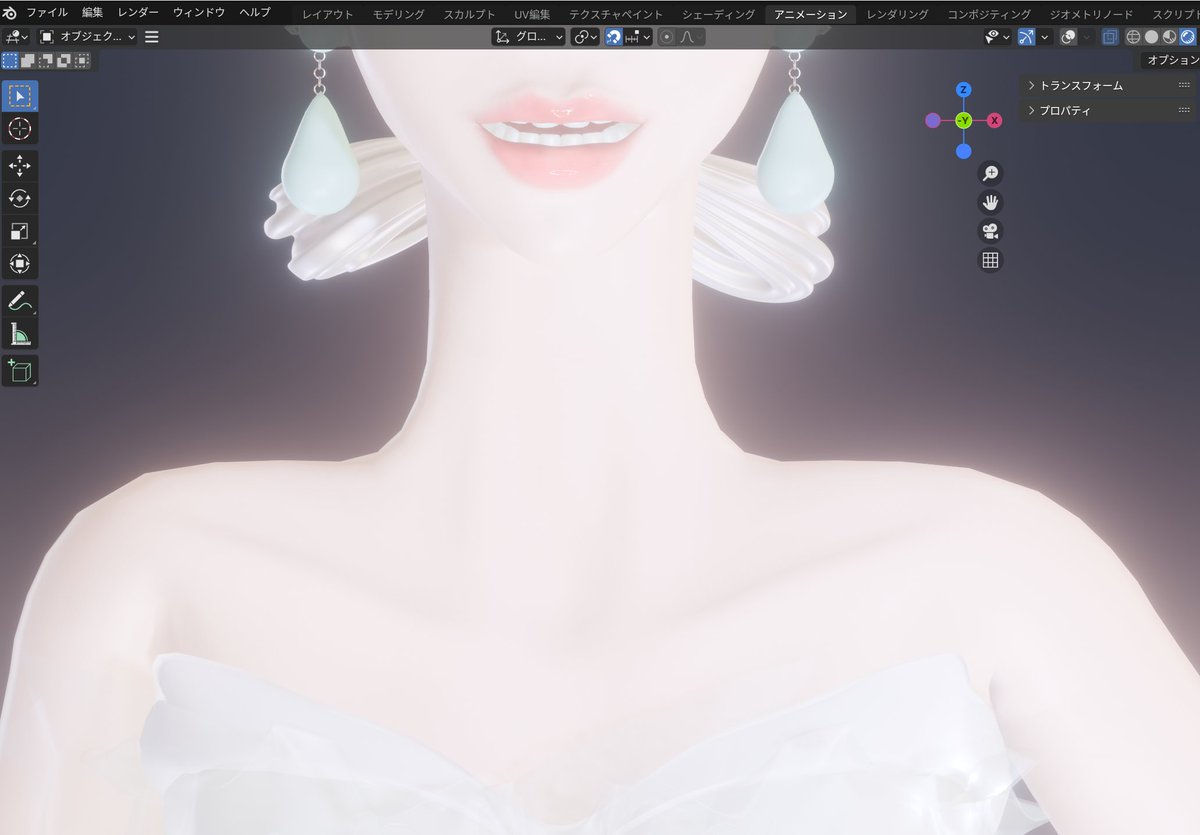Open proportional falloff curve dropdown

(x=691, y=37)
